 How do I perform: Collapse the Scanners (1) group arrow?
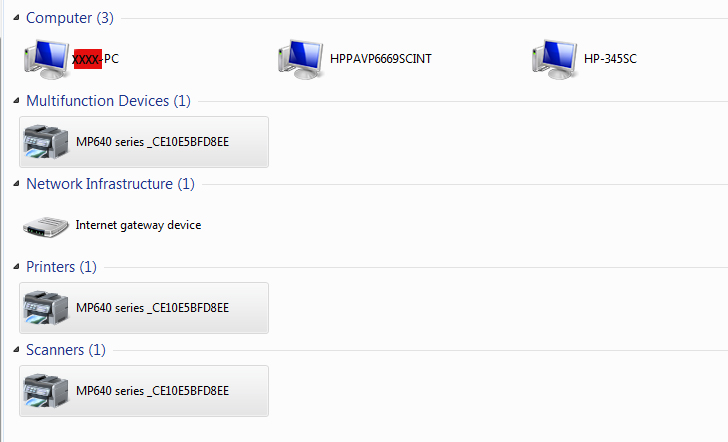tap(16, 350)
